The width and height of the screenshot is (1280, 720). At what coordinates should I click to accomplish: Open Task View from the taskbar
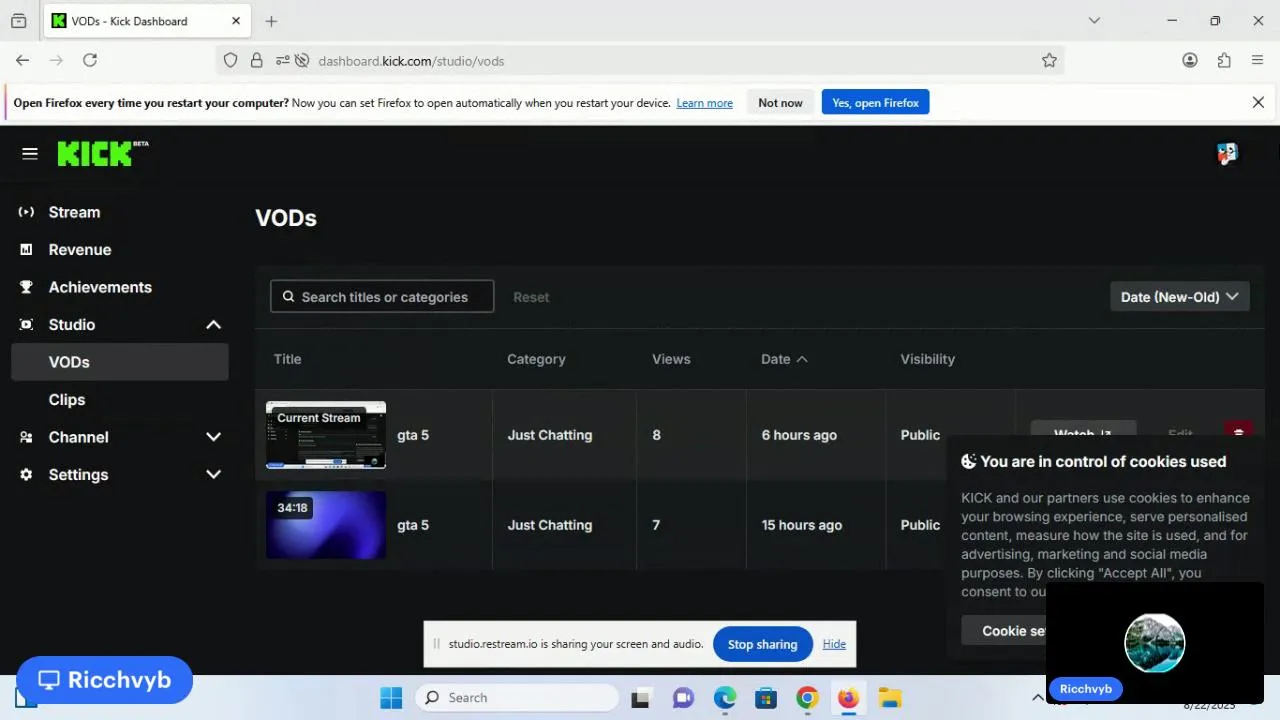point(640,698)
